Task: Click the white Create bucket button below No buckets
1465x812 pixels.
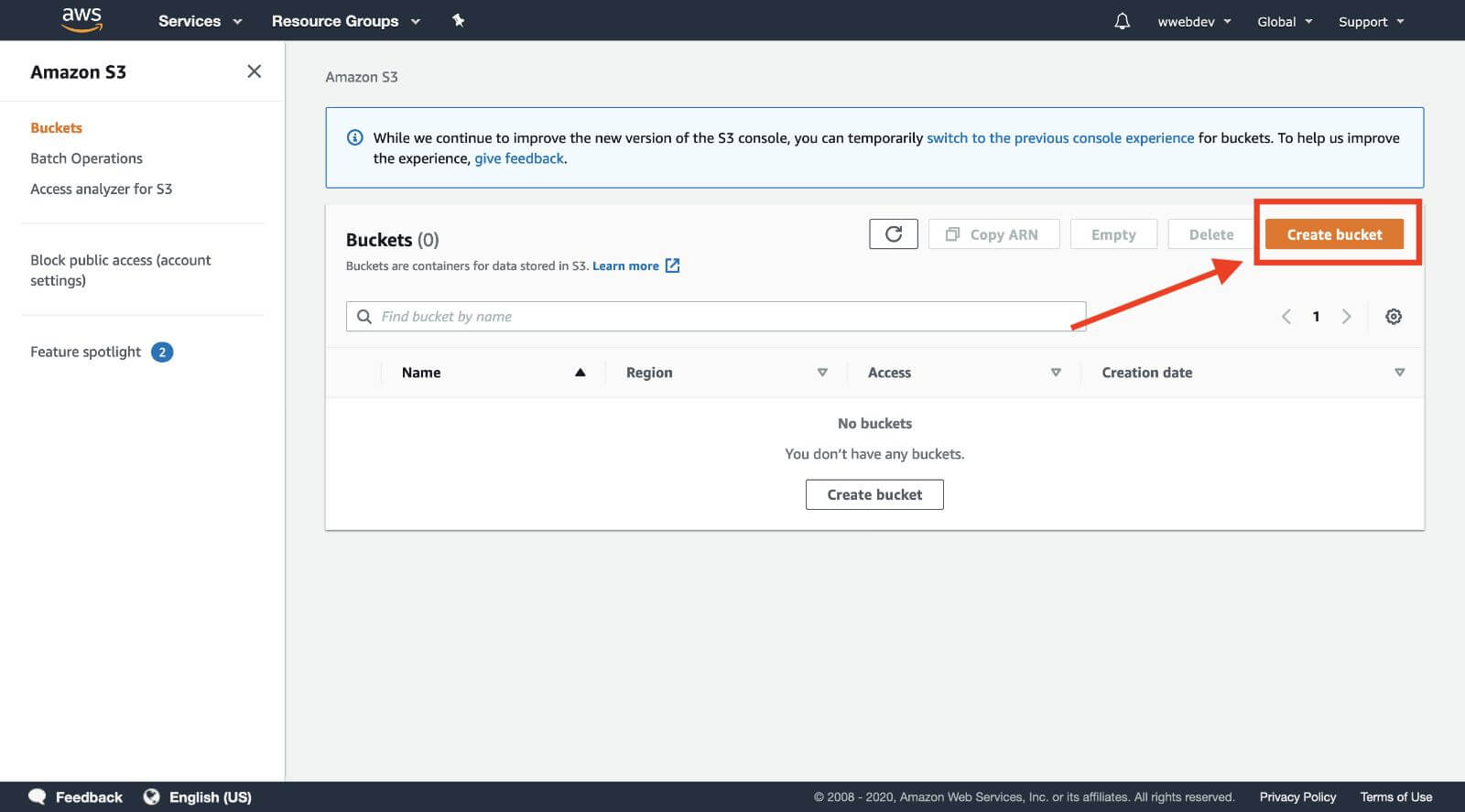Action: (x=874, y=494)
